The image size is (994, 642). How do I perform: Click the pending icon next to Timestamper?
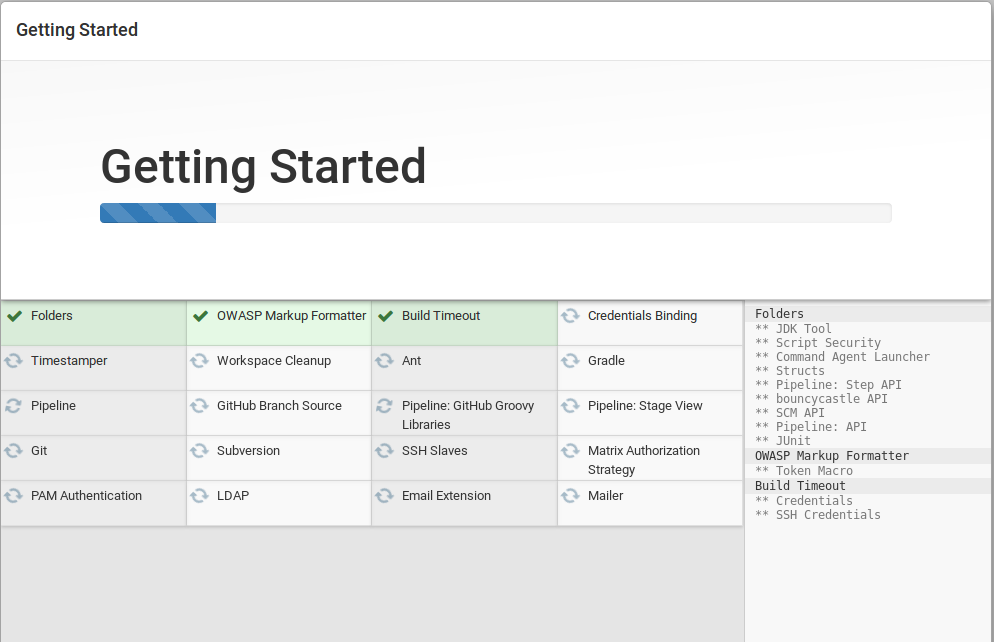pos(14,361)
